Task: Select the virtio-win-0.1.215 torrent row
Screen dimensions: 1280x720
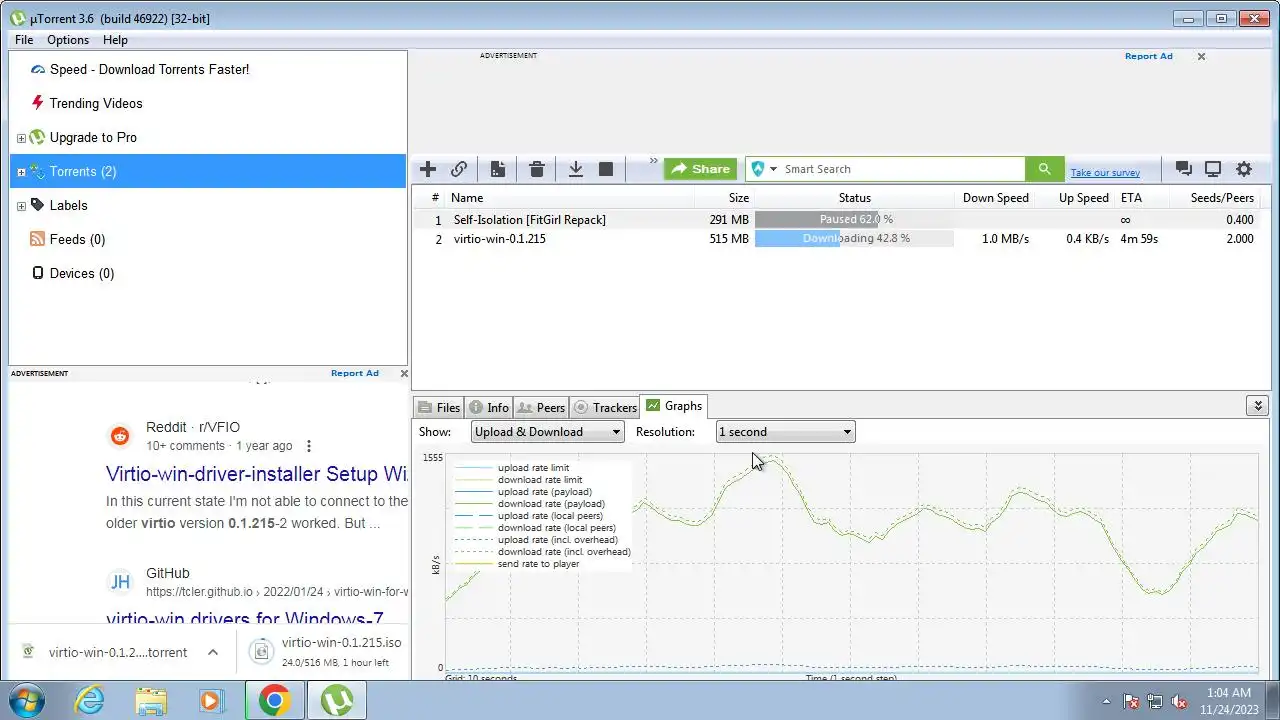Action: pyautogui.click(x=840, y=239)
